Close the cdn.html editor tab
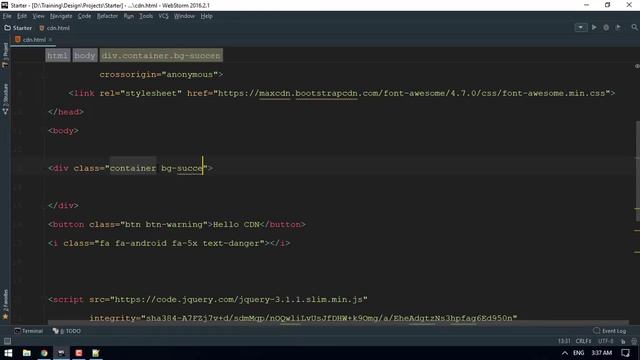The height and width of the screenshot is (360, 640). point(50,40)
